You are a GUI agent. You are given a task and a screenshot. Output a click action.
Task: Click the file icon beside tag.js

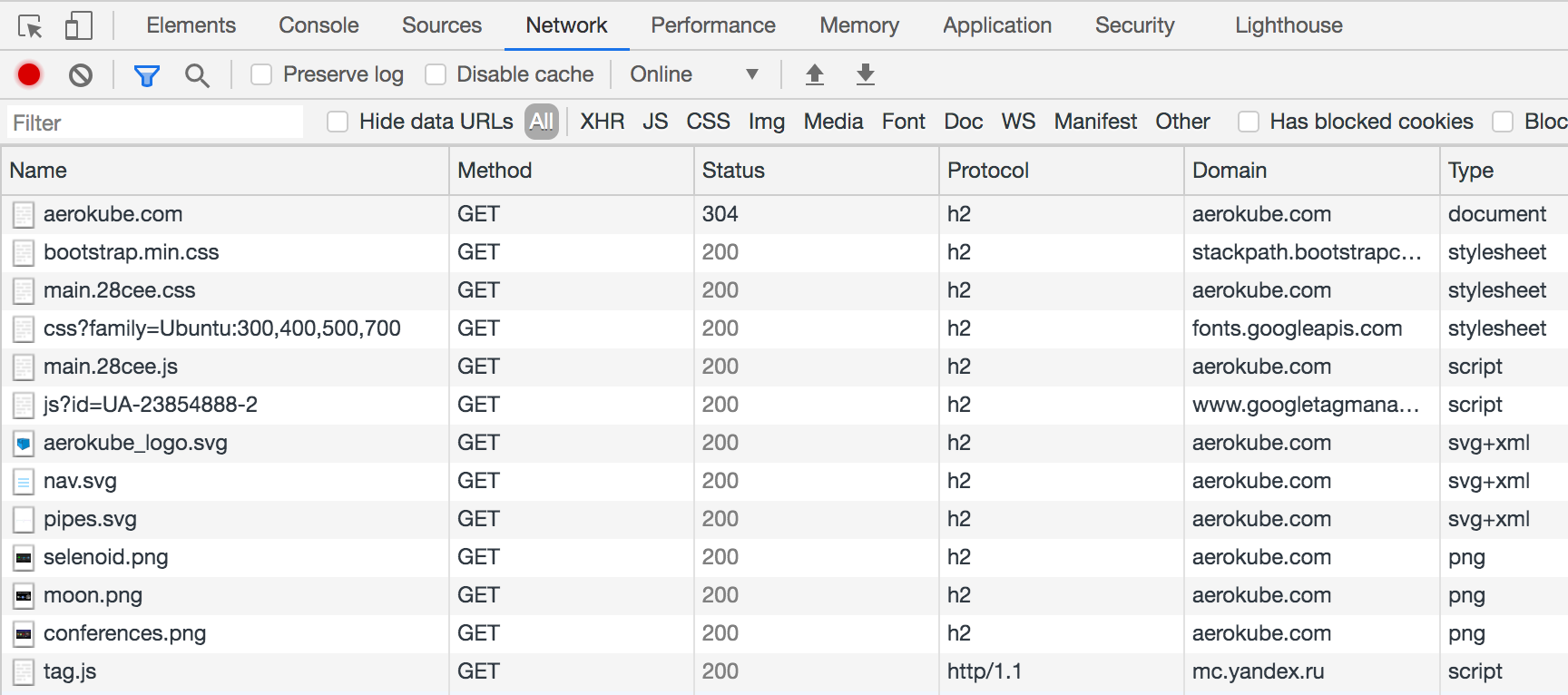[x=24, y=672]
